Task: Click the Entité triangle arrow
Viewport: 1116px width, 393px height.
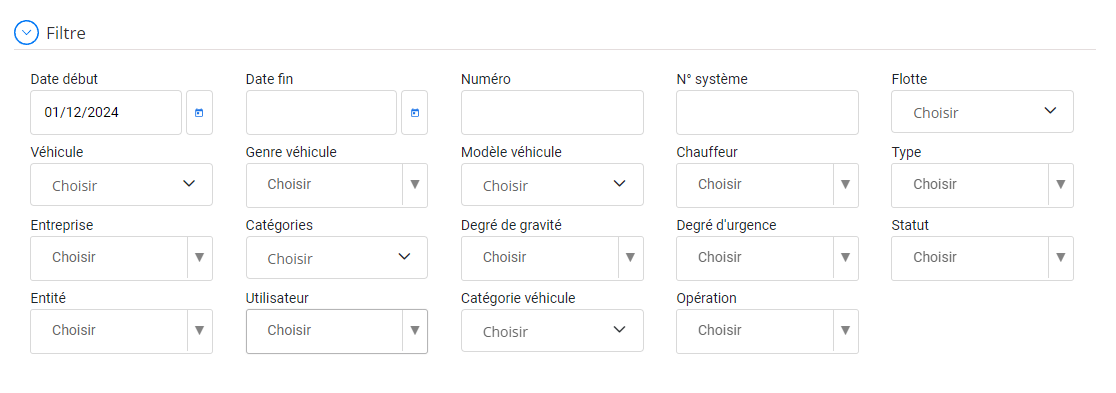Action: [199, 330]
